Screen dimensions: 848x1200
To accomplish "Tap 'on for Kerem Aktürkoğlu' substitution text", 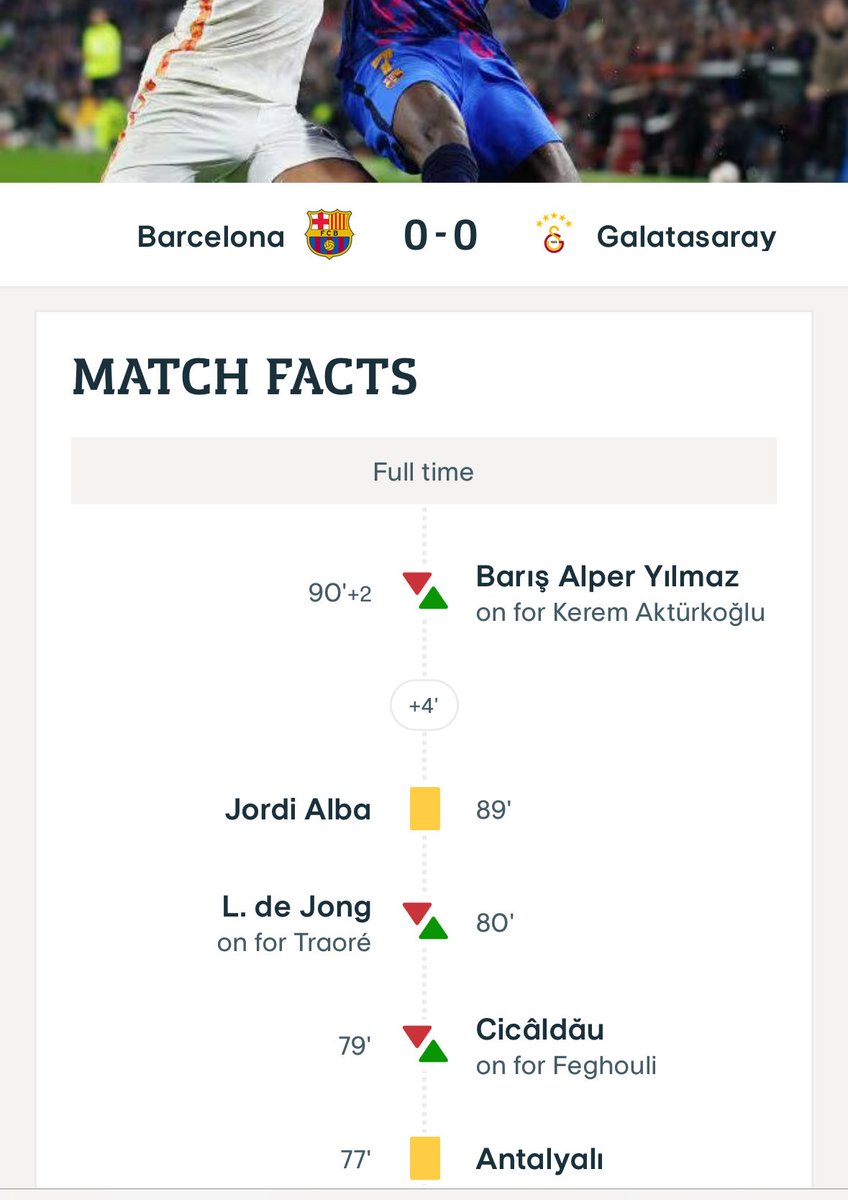I will [x=620, y=612].
